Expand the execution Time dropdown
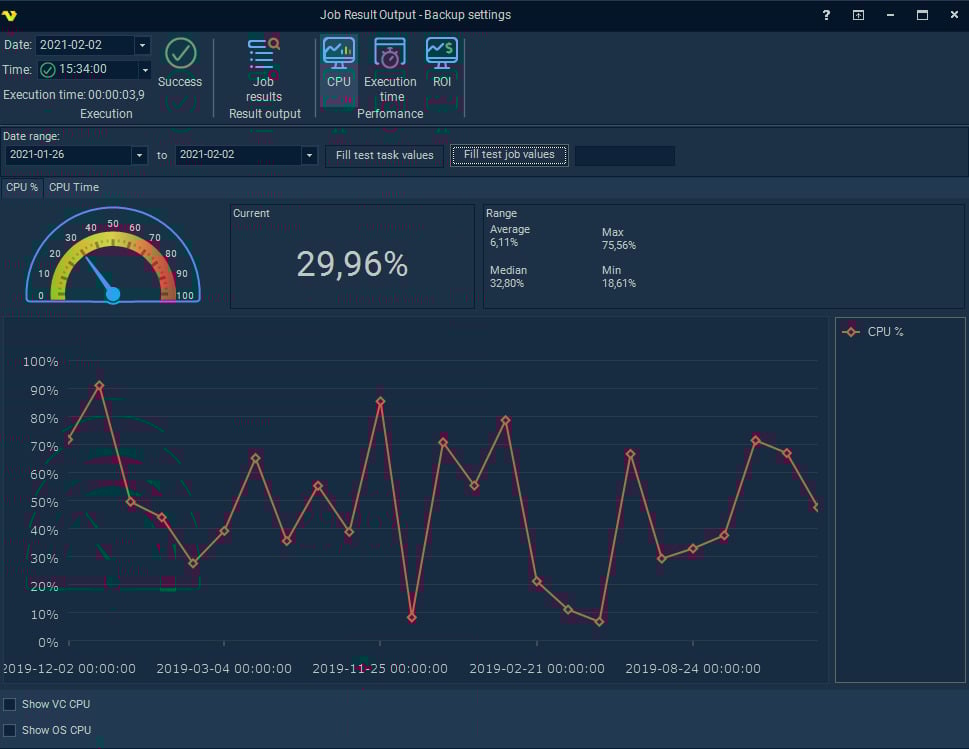 pos(144,70)
